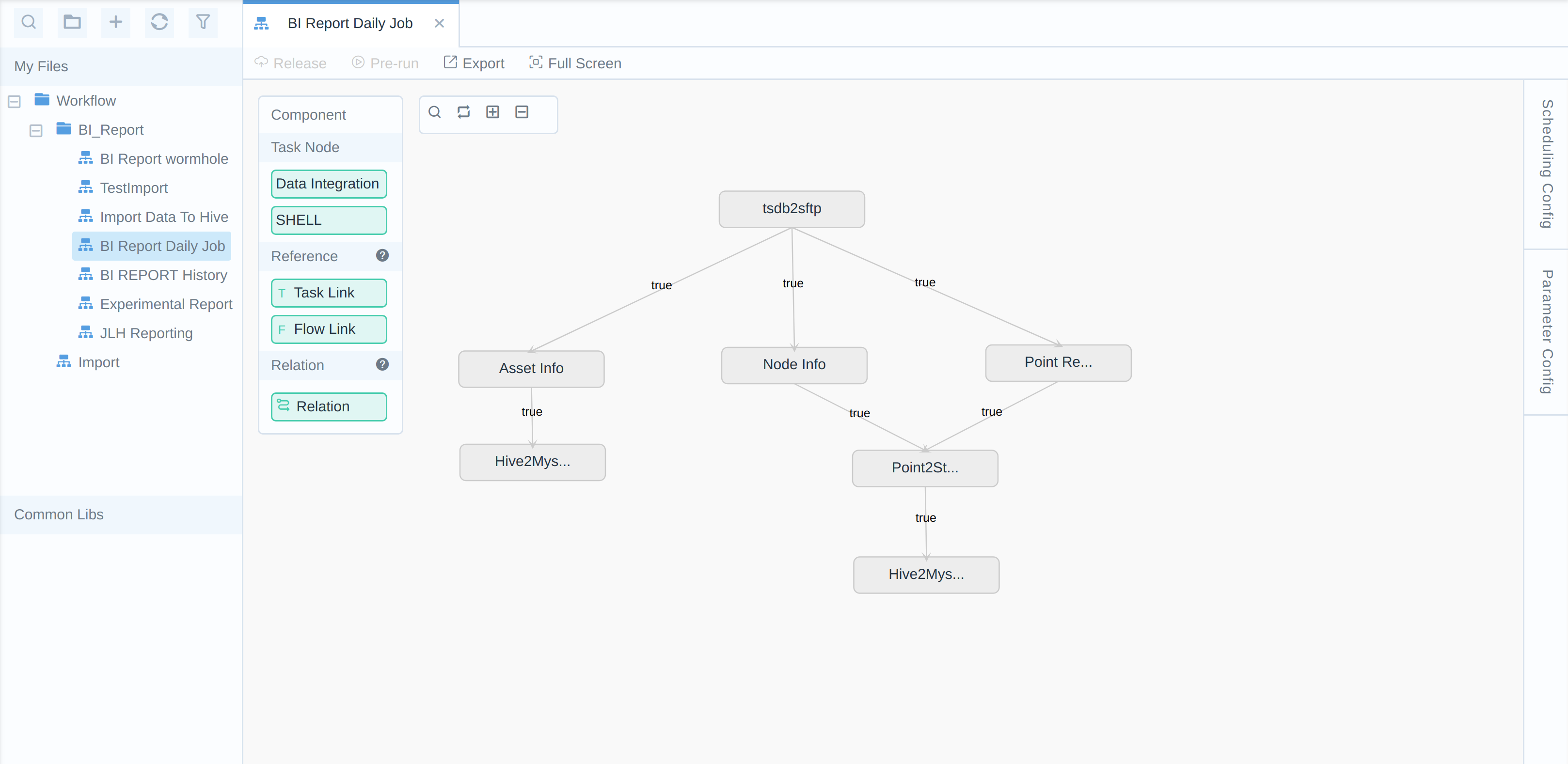
Task: Pick the Data Integration task component
Action: click(328, 184)
